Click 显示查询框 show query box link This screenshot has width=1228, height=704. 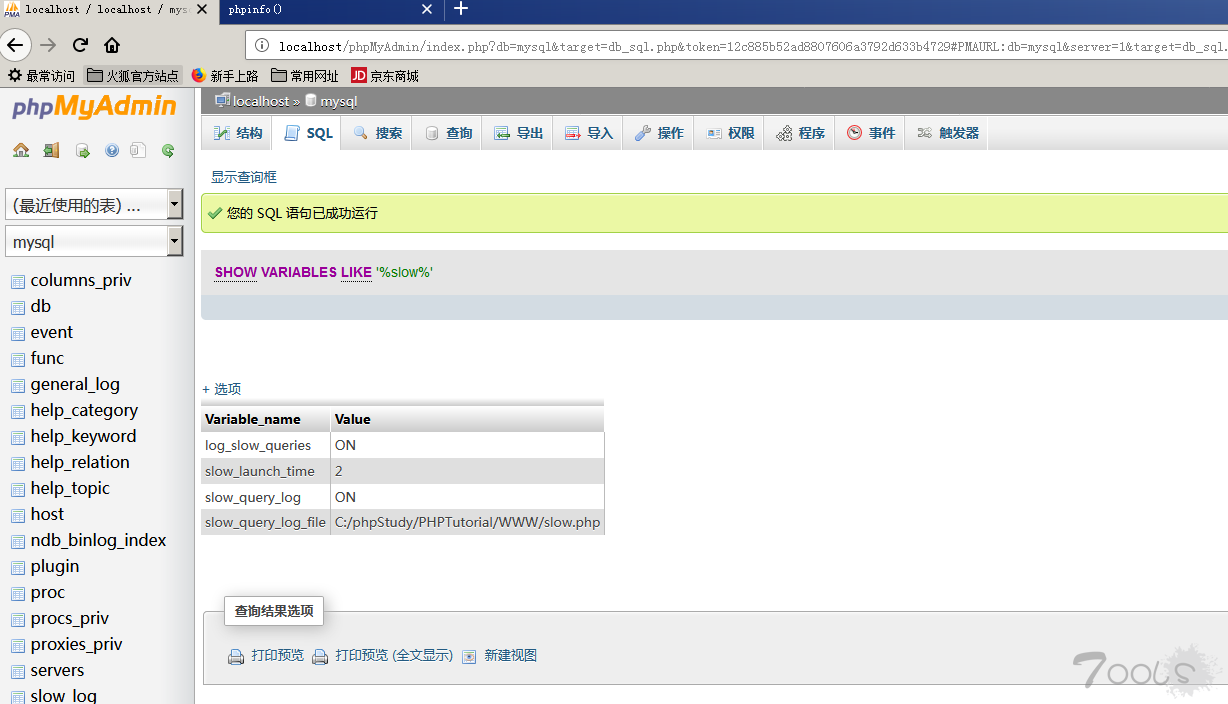point(244,177)
